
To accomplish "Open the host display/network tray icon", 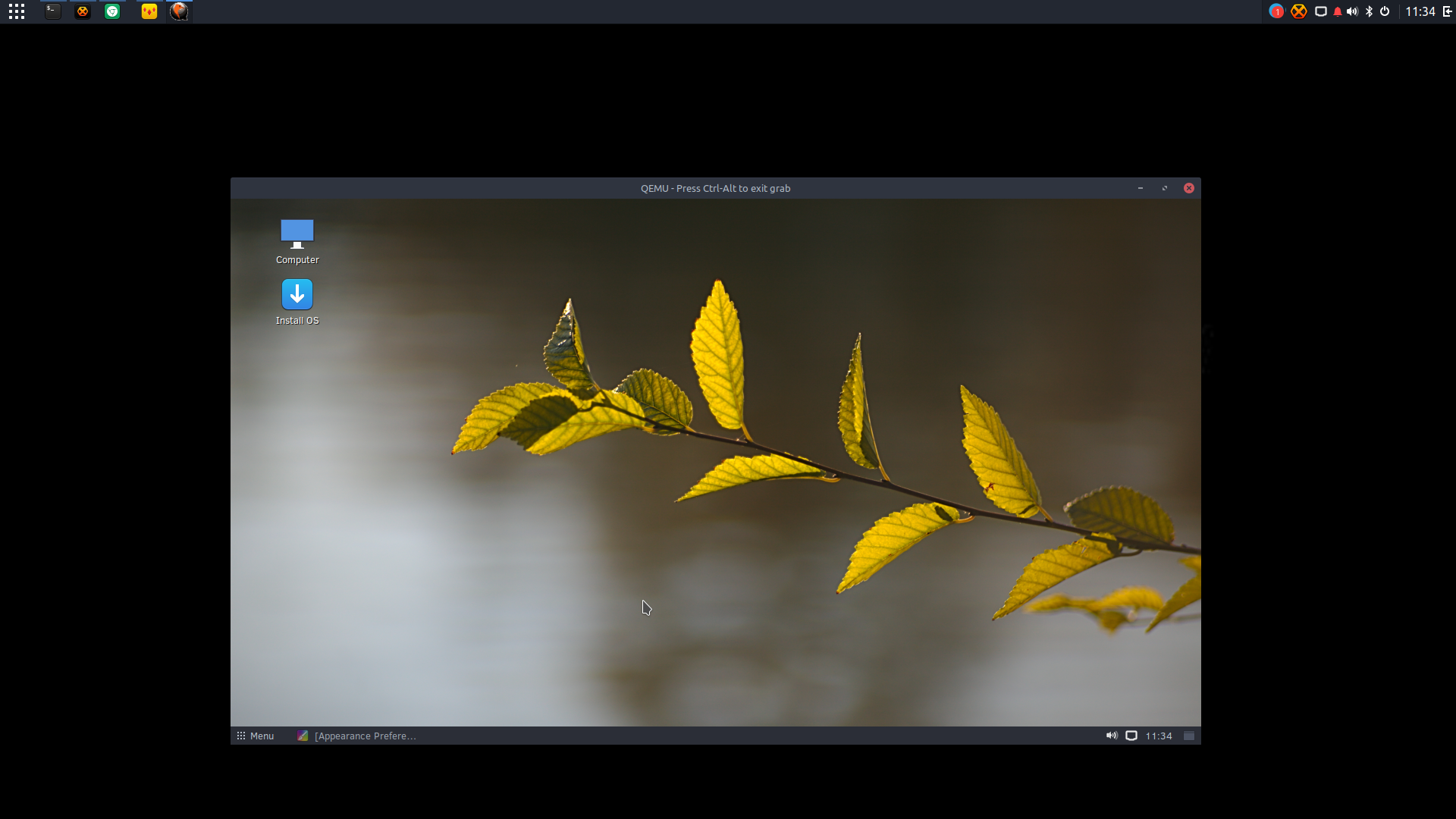I will (x=1320, y=11).
